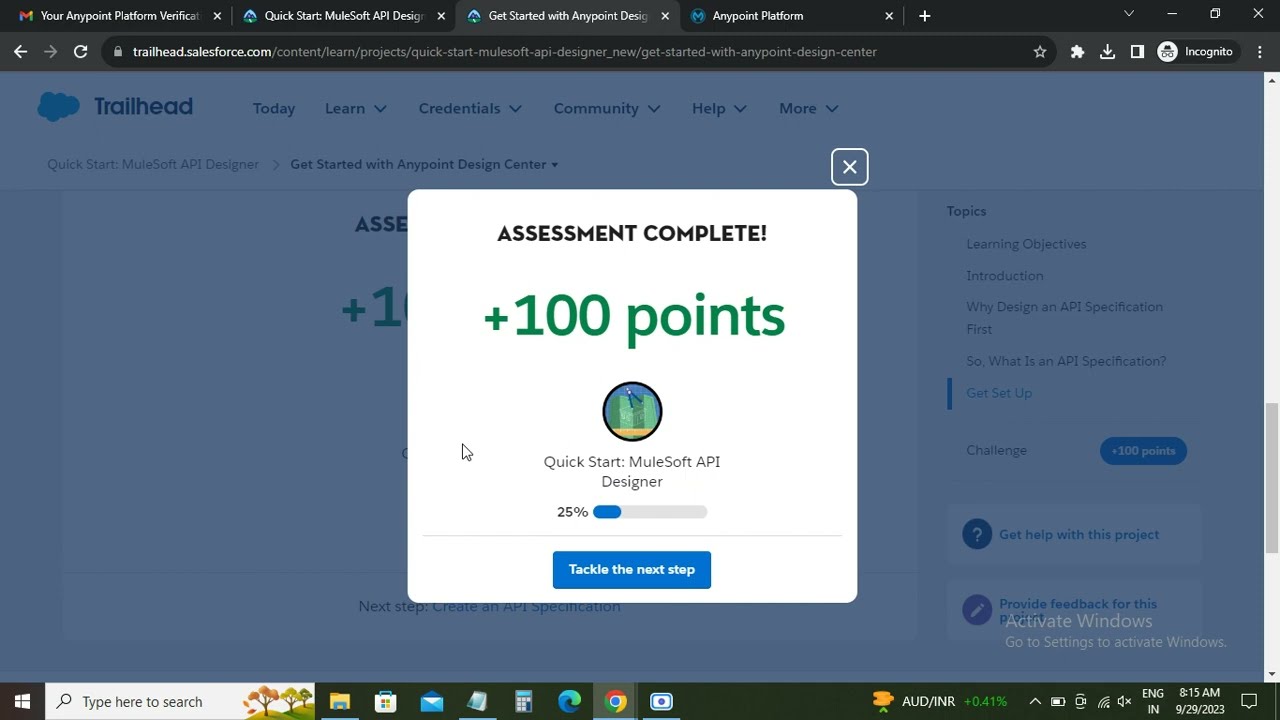Open Chrome three-dot menu
The image size is (1280, 720).
click(1260, 52)
